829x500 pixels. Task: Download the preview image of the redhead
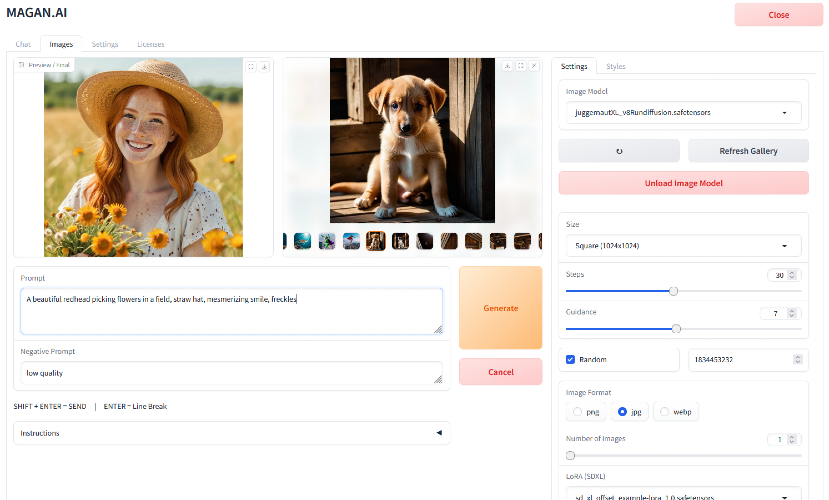tap(264, 66)
